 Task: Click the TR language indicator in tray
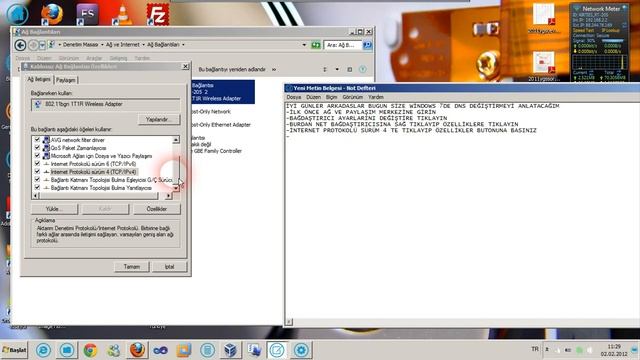coord(535,349)
